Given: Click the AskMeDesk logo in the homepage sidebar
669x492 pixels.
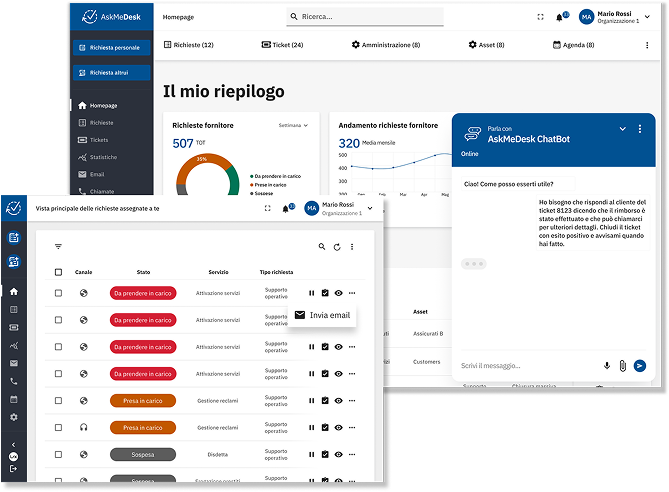Looking at the screenshot, I should (111, 17).
